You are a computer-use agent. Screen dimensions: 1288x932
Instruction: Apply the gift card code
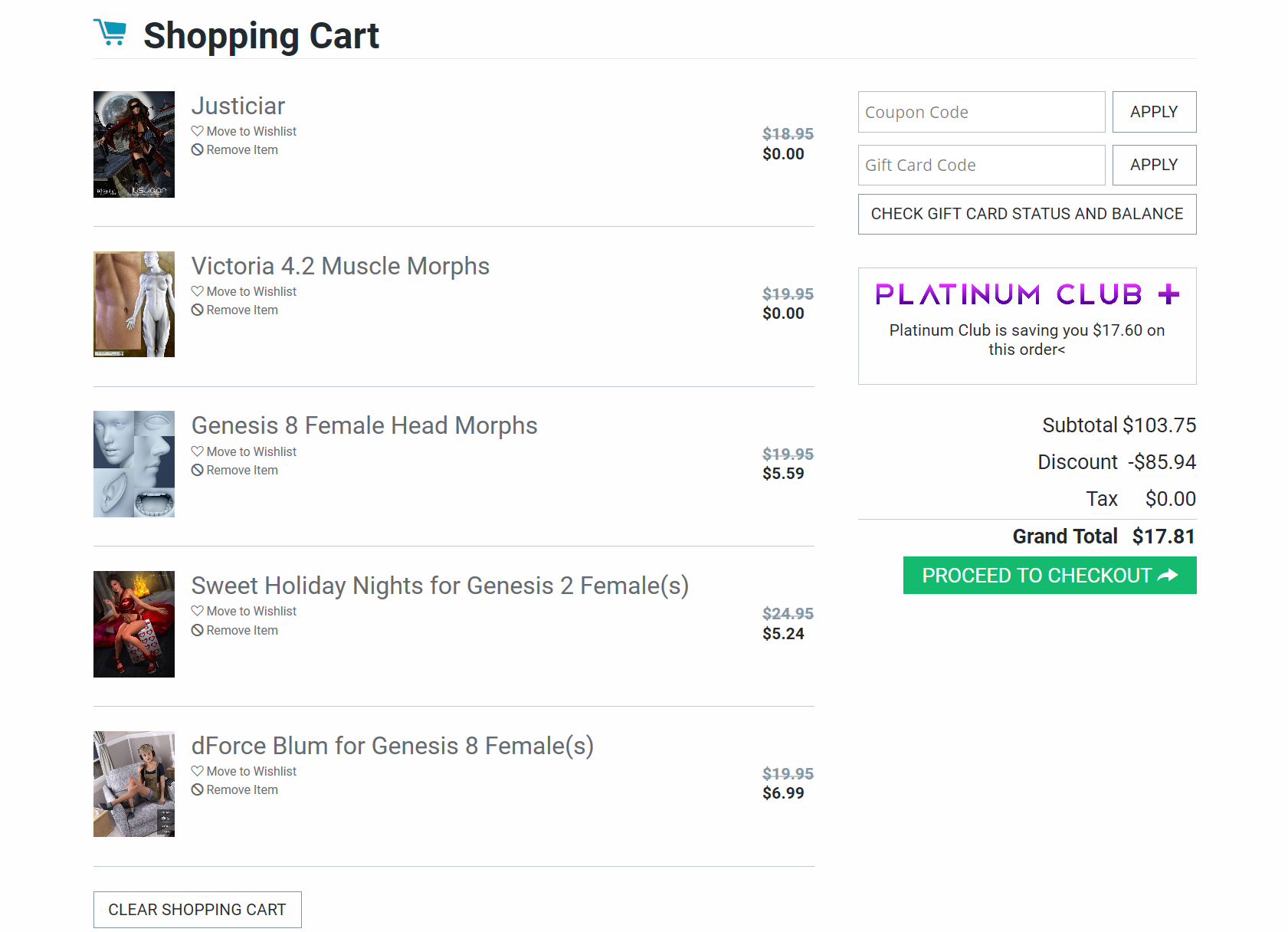point(1154,165)
